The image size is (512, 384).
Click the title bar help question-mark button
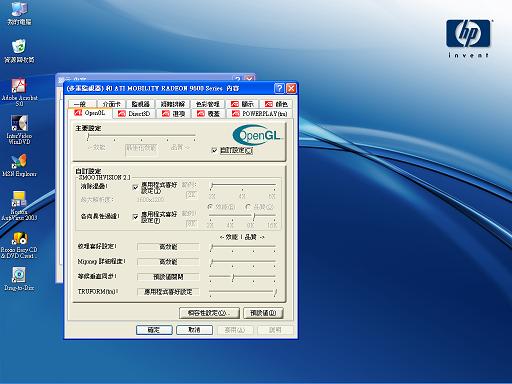tap(279, 88)
